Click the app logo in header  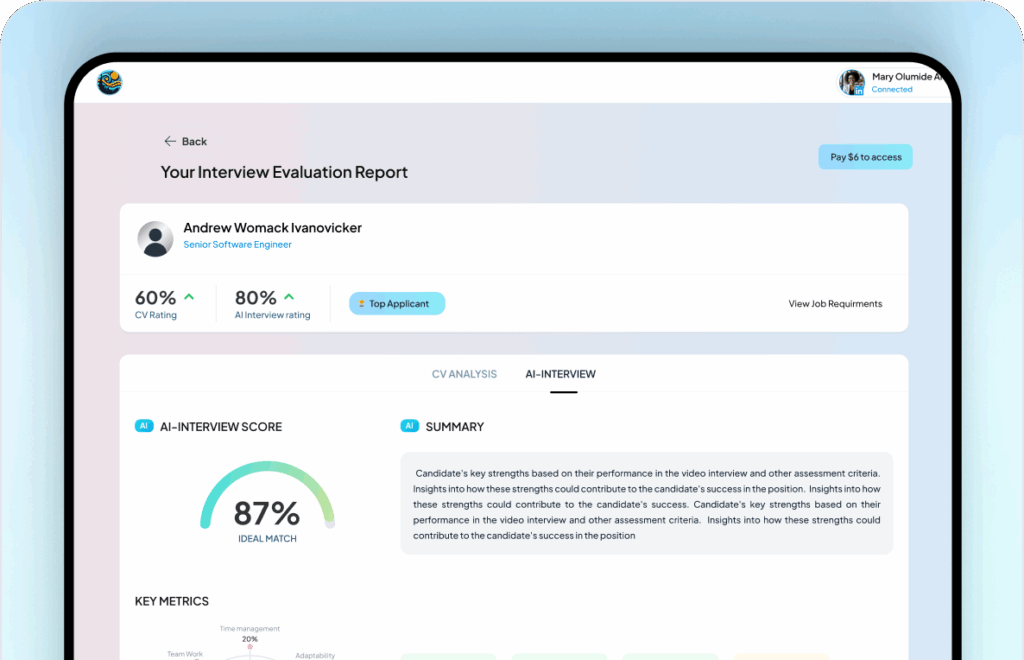tap(110, 82)
